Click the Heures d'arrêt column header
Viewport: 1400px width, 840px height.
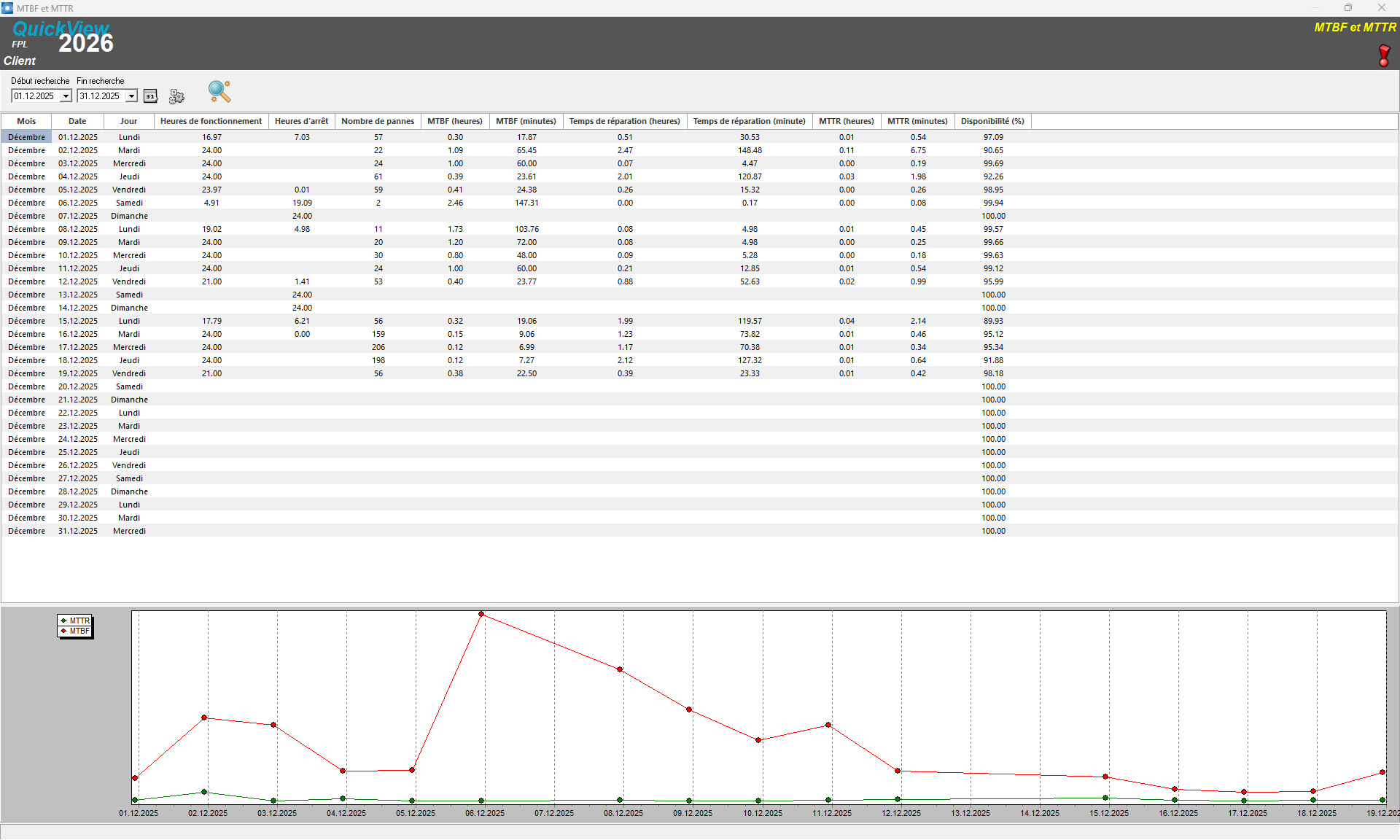click(301, 121)
